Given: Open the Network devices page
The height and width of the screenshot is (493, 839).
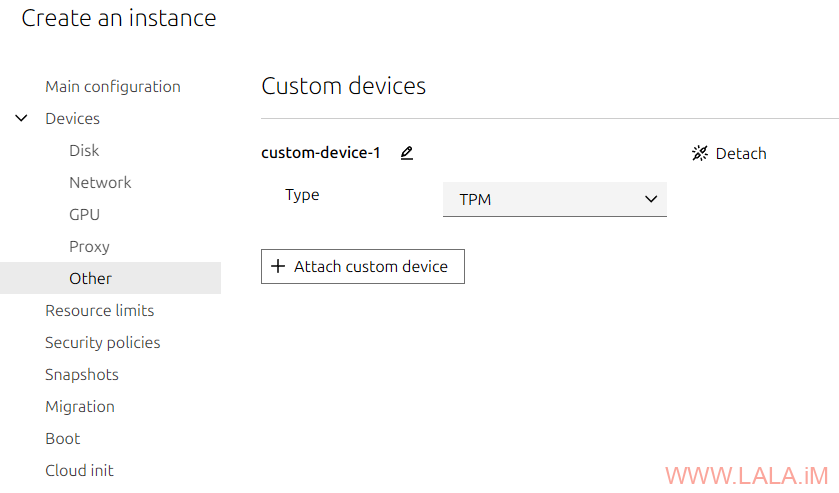Looking at the screenshot, I should click(100, 182).
